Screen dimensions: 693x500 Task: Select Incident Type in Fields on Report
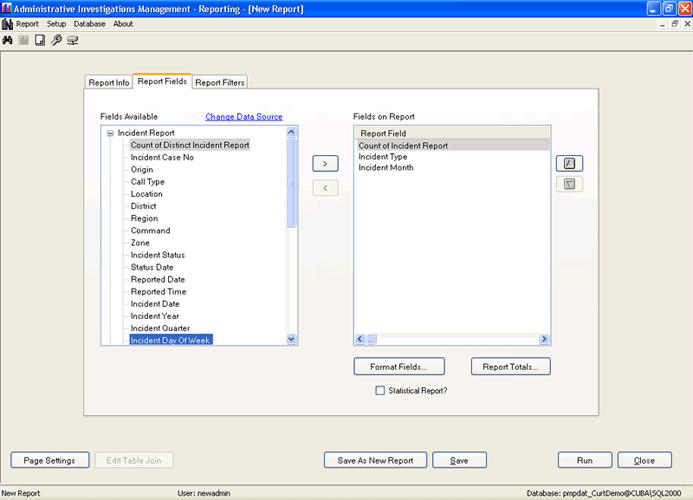(383, 157)
